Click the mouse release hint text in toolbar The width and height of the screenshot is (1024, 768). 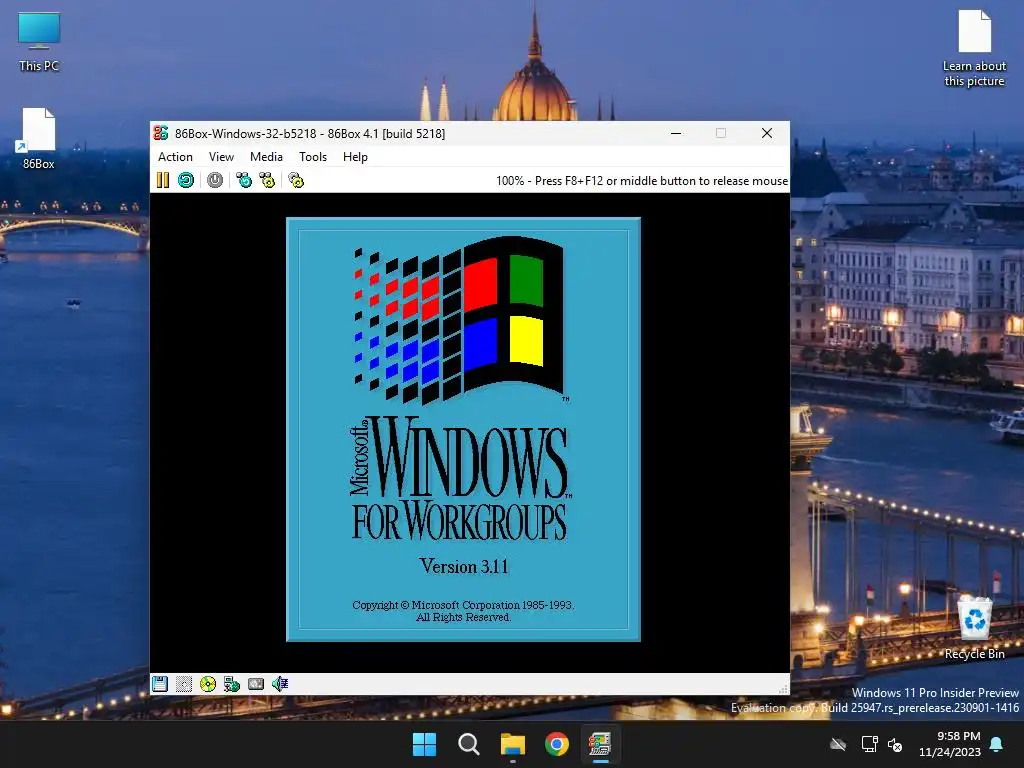642,181
